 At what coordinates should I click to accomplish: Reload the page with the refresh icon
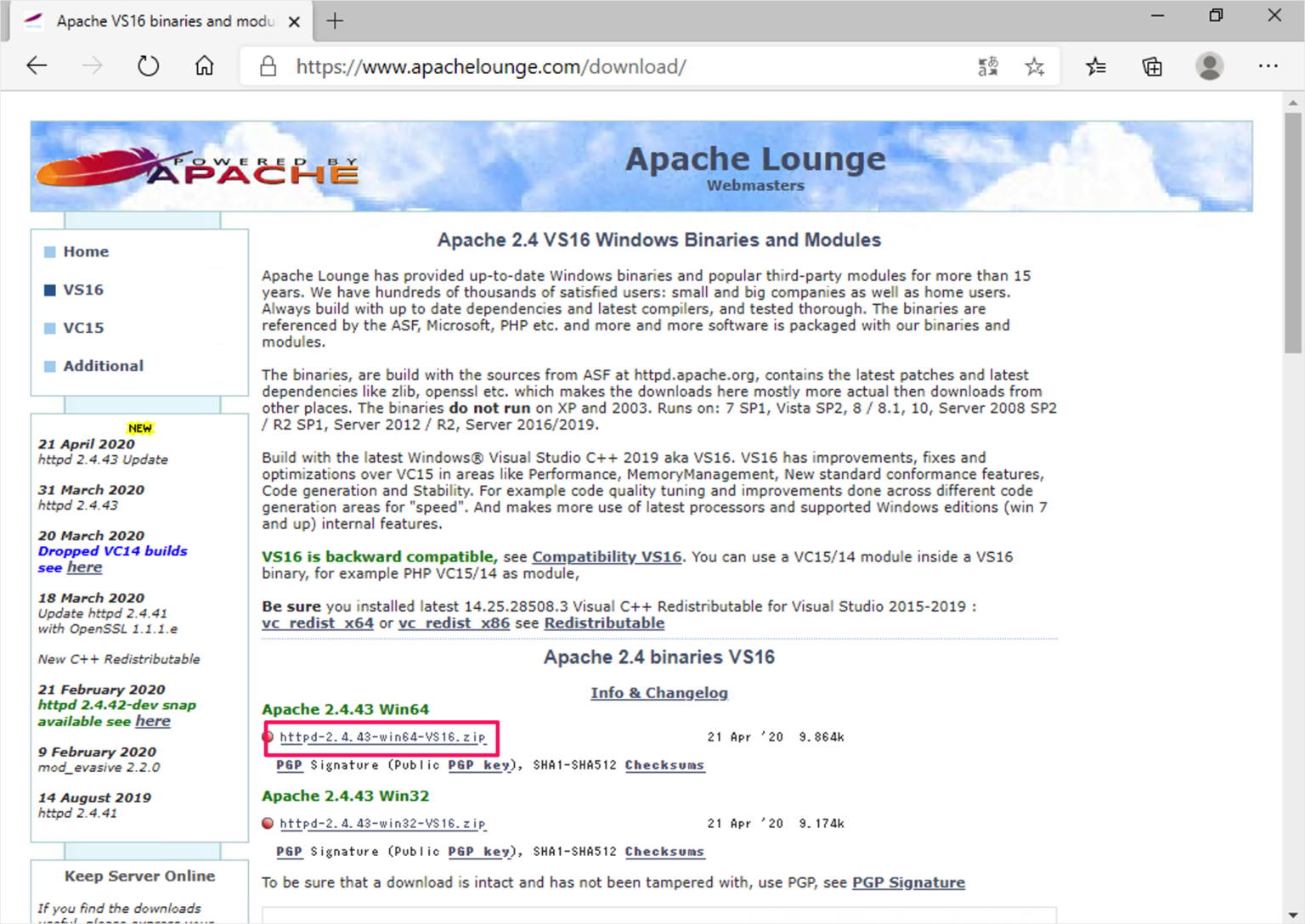coord(148,65)
